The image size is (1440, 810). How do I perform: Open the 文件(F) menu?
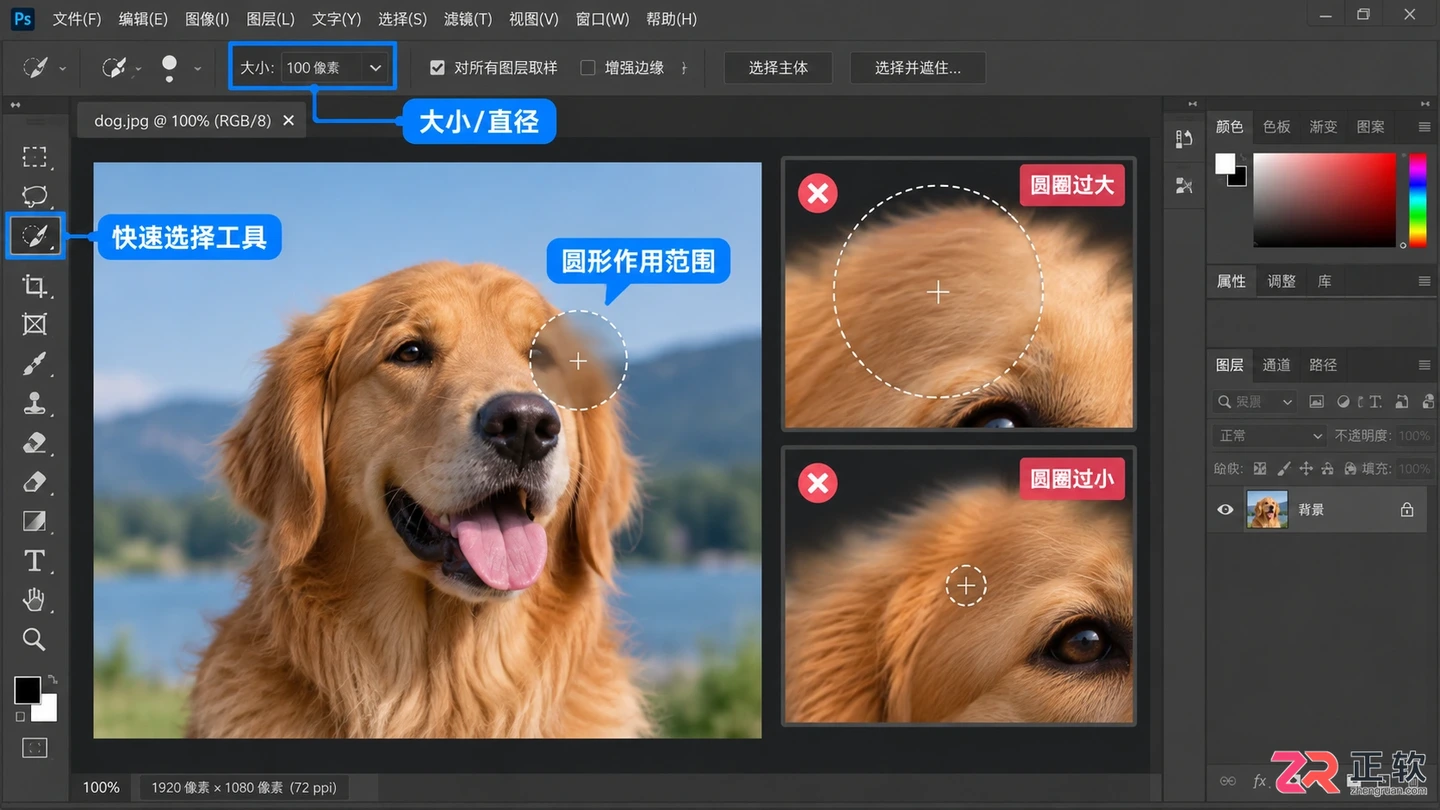click(77, 19)
